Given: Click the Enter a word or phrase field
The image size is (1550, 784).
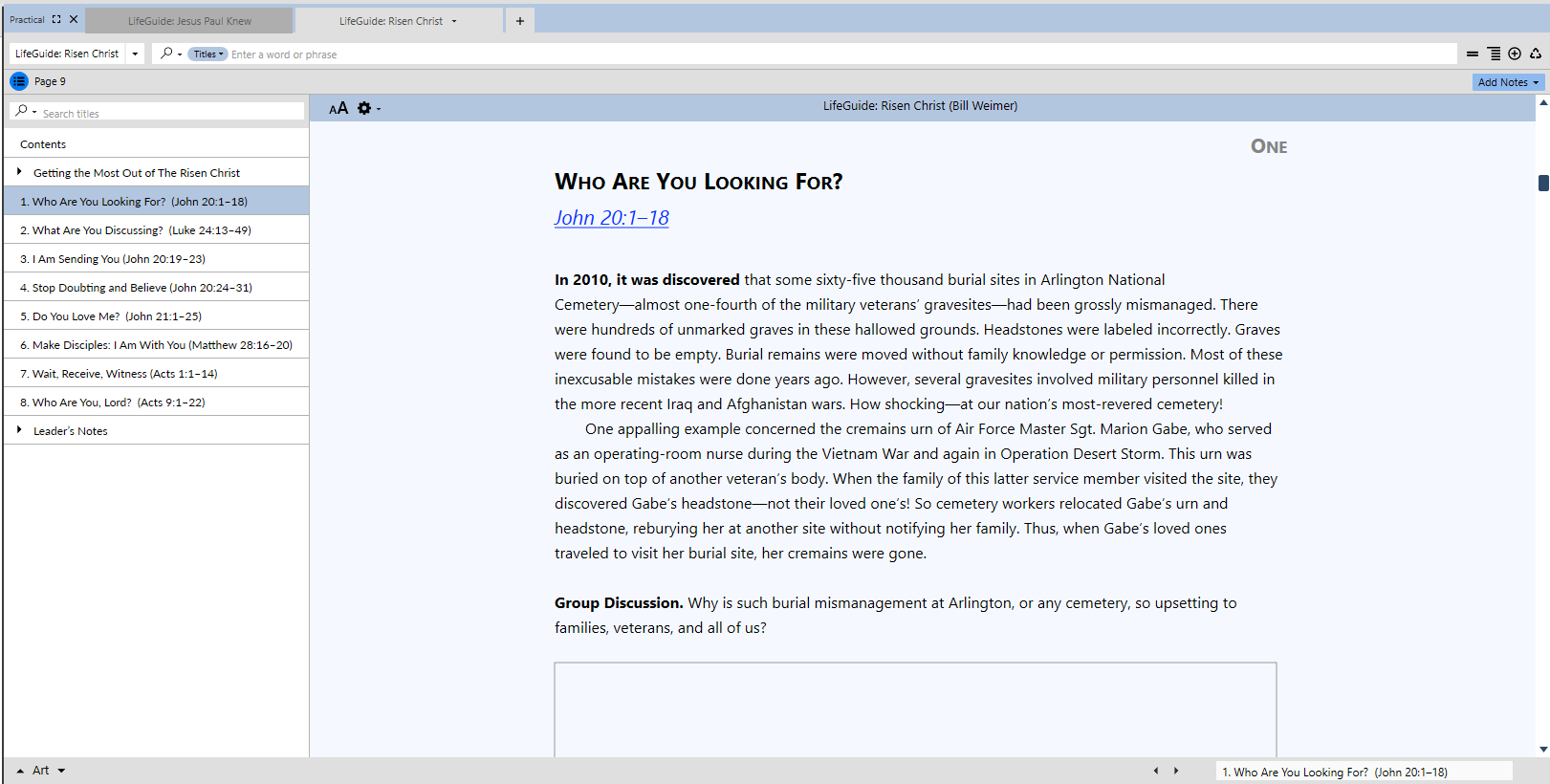Looking at the screenshot, I should click(x=841, y=54).
